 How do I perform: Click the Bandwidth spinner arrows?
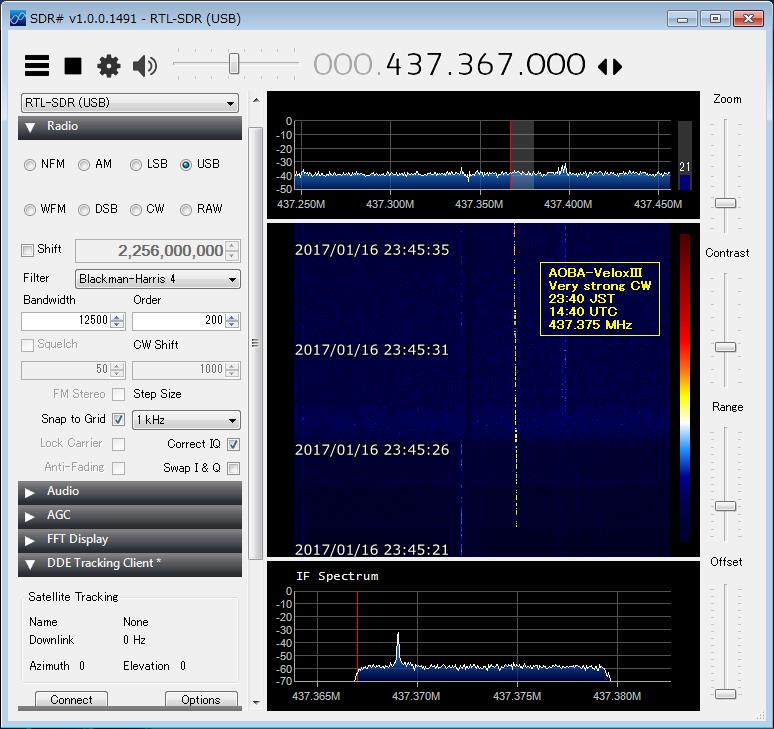(x=117, y=321)
